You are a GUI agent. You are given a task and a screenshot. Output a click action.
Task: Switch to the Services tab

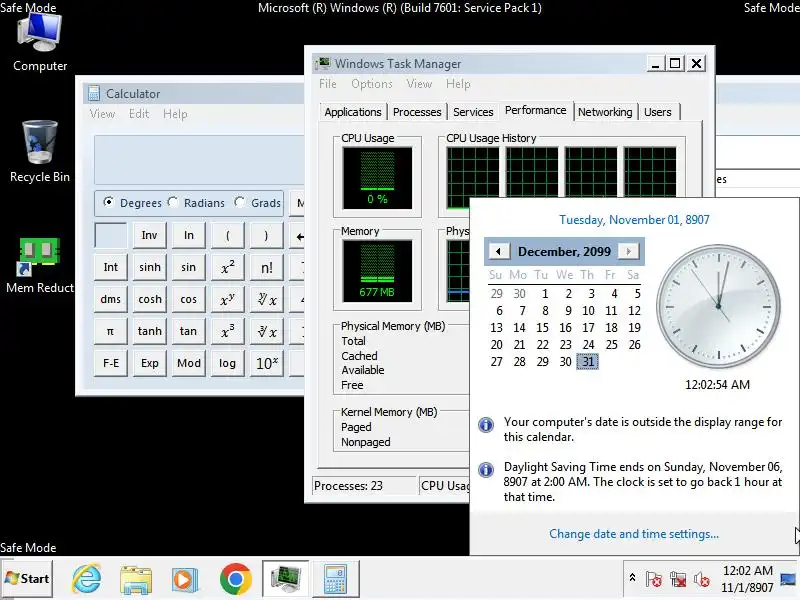(473, 112)
